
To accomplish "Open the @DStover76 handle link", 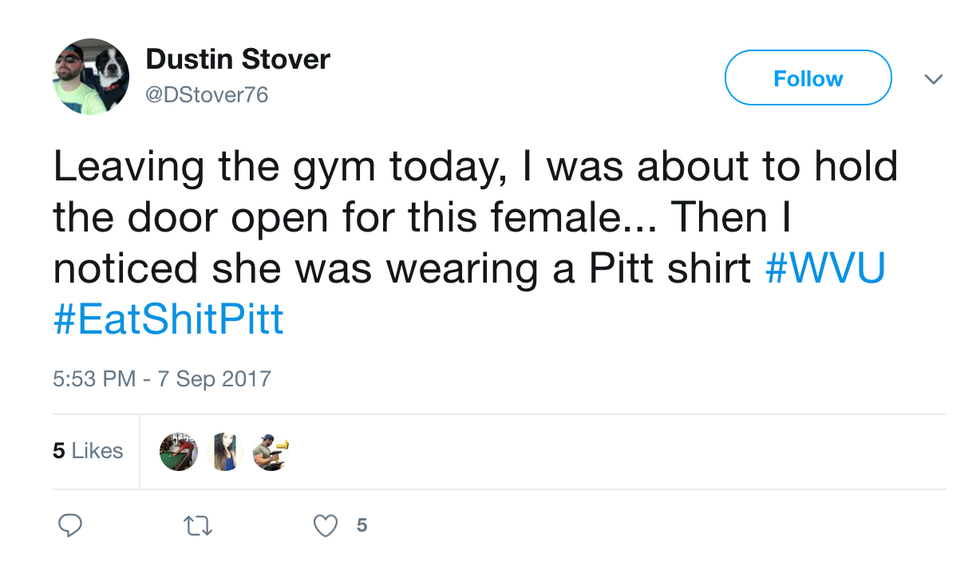I will tap(207, 95).
